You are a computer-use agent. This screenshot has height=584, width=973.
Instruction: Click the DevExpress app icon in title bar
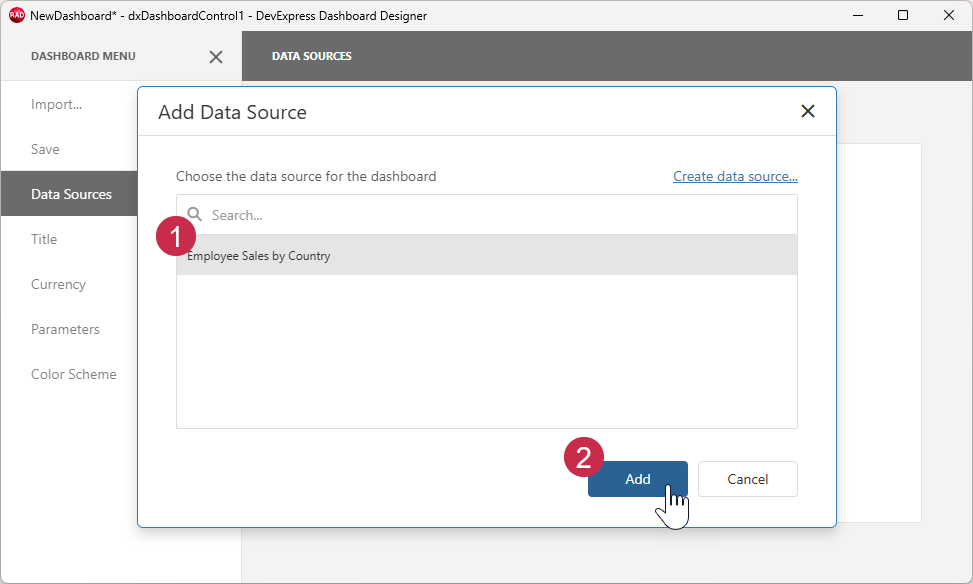[x=17, y=16]
